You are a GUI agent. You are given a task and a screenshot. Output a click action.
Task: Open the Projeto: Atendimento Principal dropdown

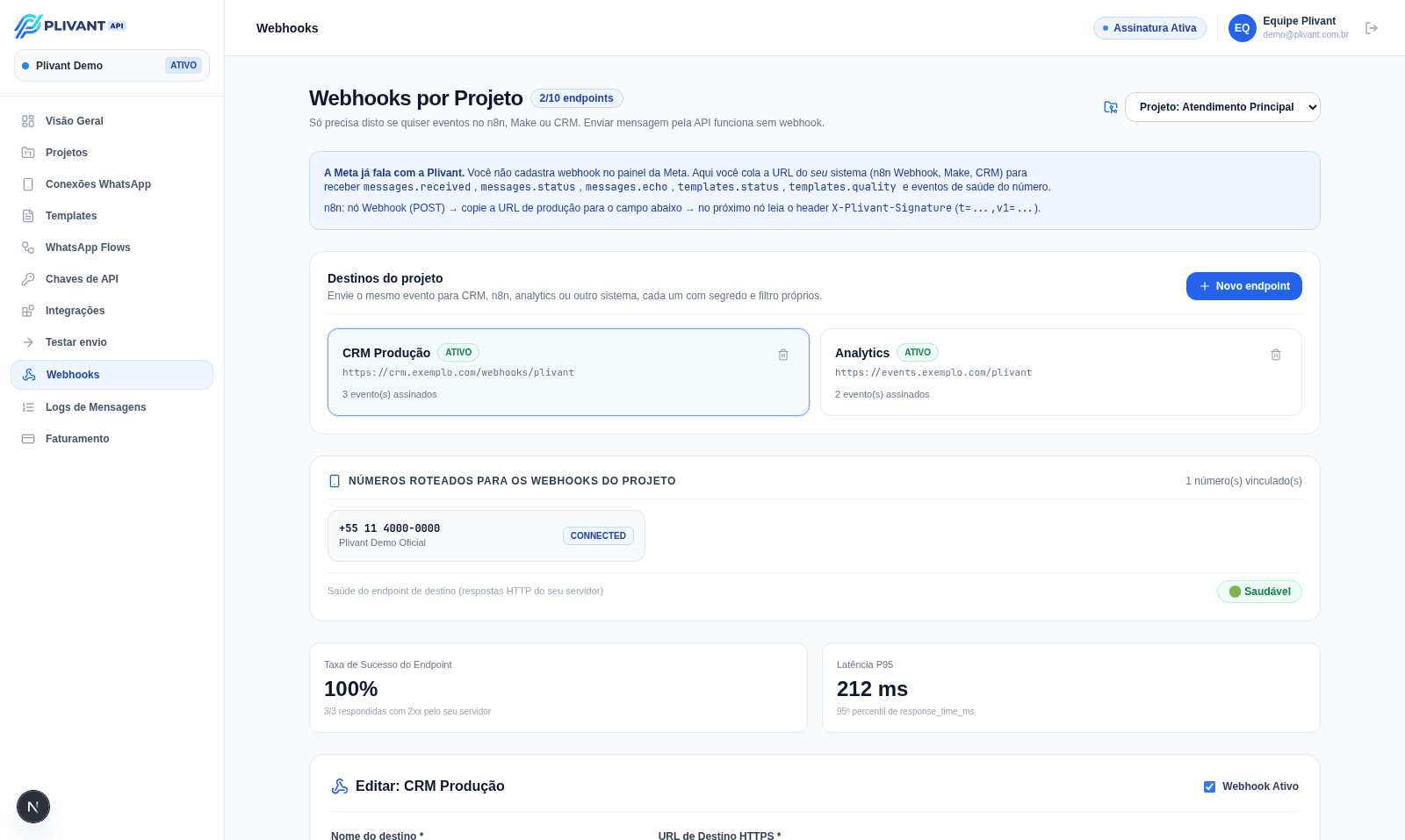click(1222, 107)
